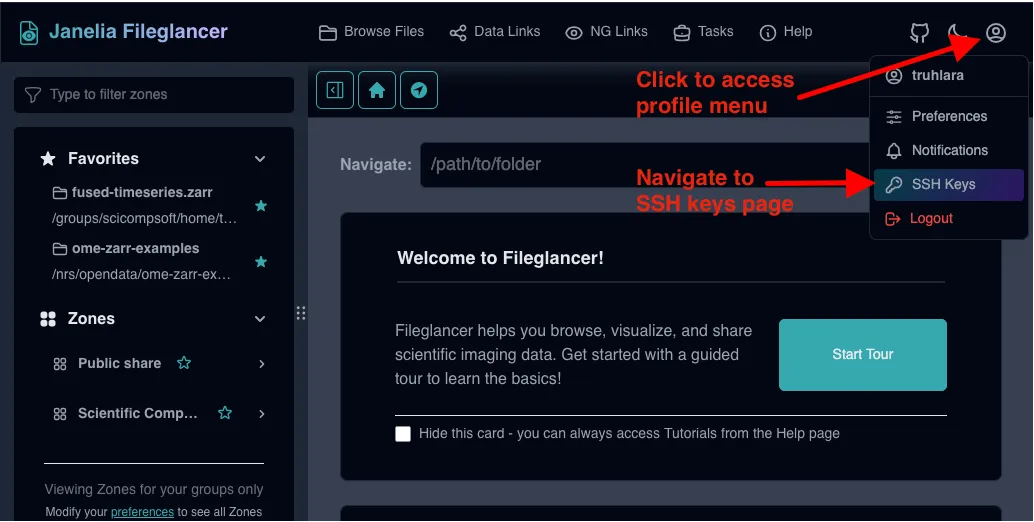Click the sidebar resize handle dots
Image resolution: width=1034 pixels, height=522 pixels.
point(301,313)
